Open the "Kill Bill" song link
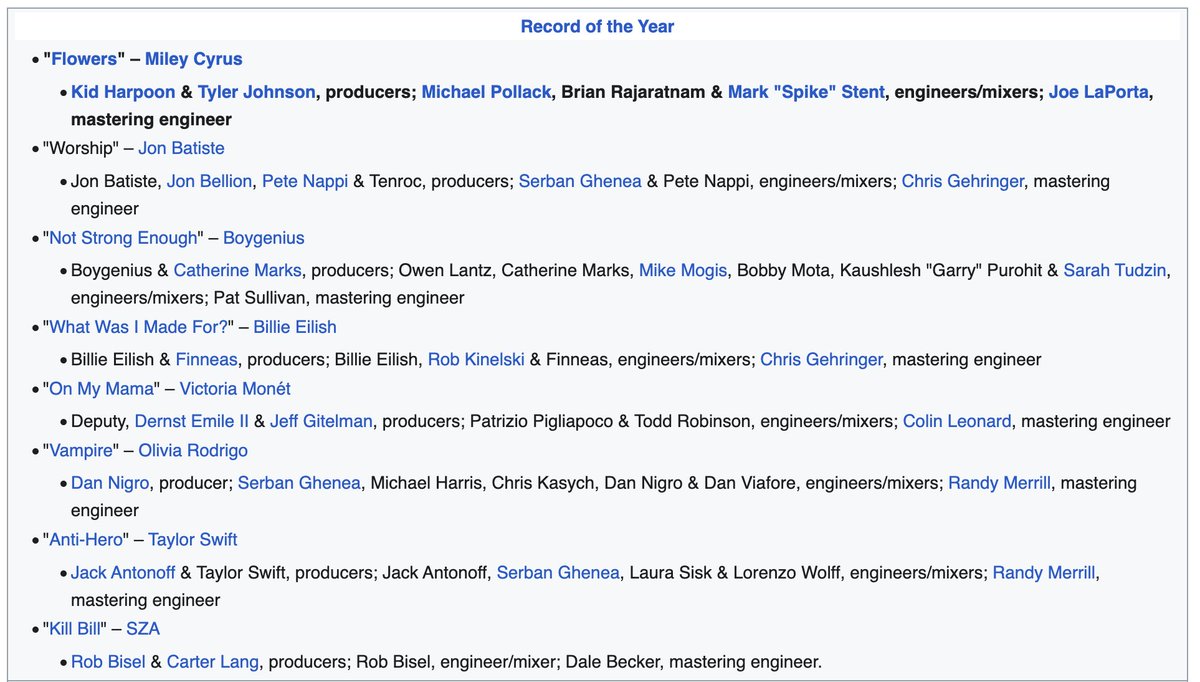Viewport: 1200px width, 682px height. pos(76,629)
